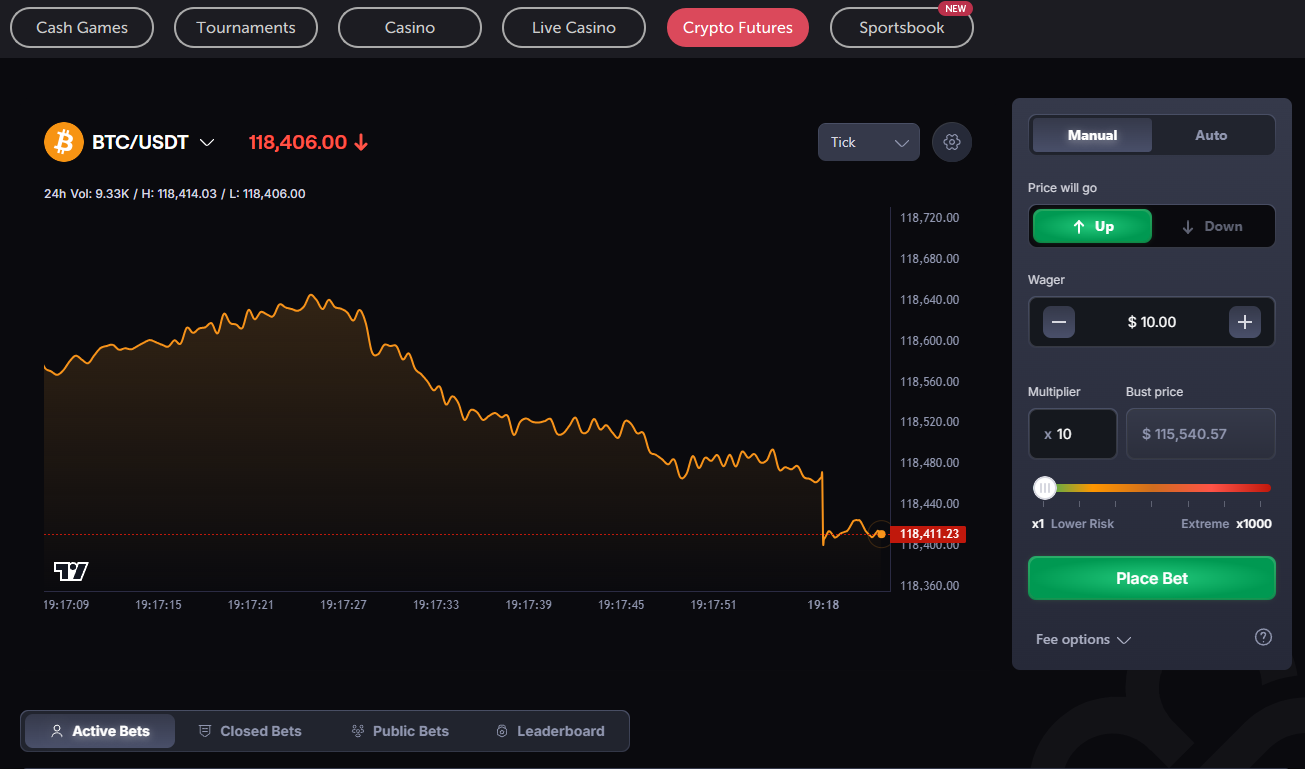Open the Sportsbook section
Image resolution: width=1305 pixels, height=769 pixels.
coord(902,27)
